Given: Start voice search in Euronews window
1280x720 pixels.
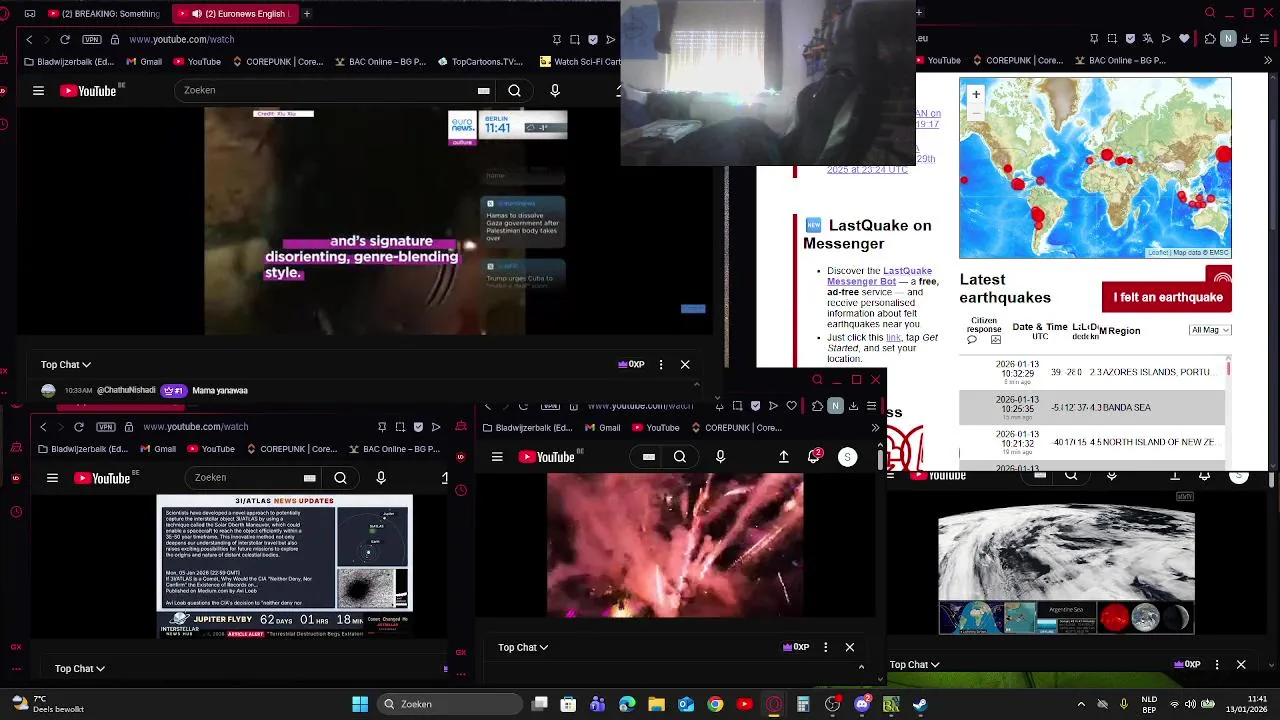Looking at the screenshot, I should [555, 90].
